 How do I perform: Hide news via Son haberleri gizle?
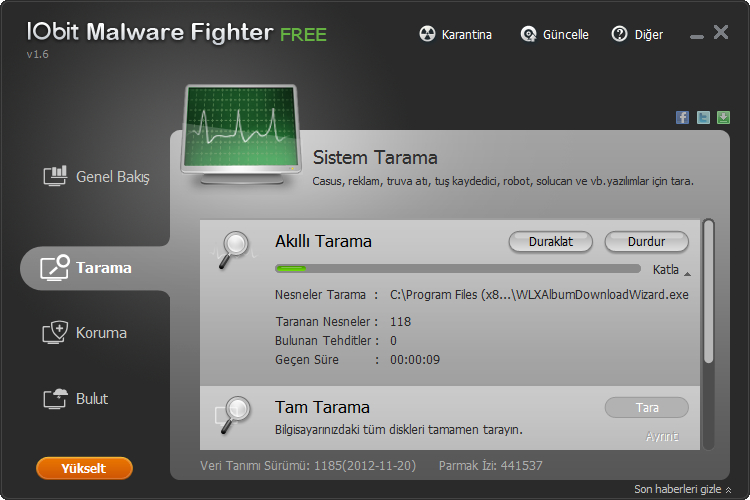pos(682,489)
